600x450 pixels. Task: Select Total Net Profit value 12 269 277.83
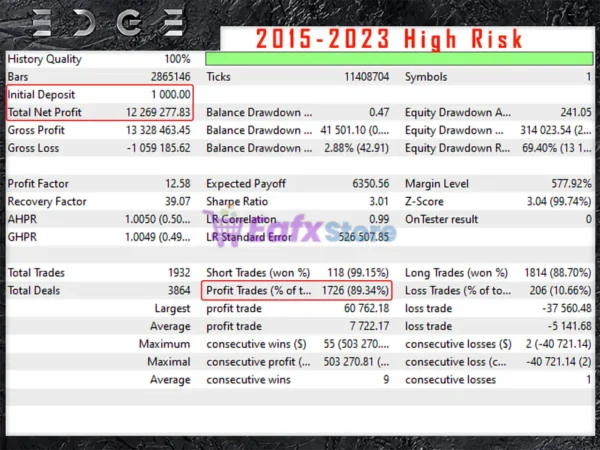click(158, 112)
